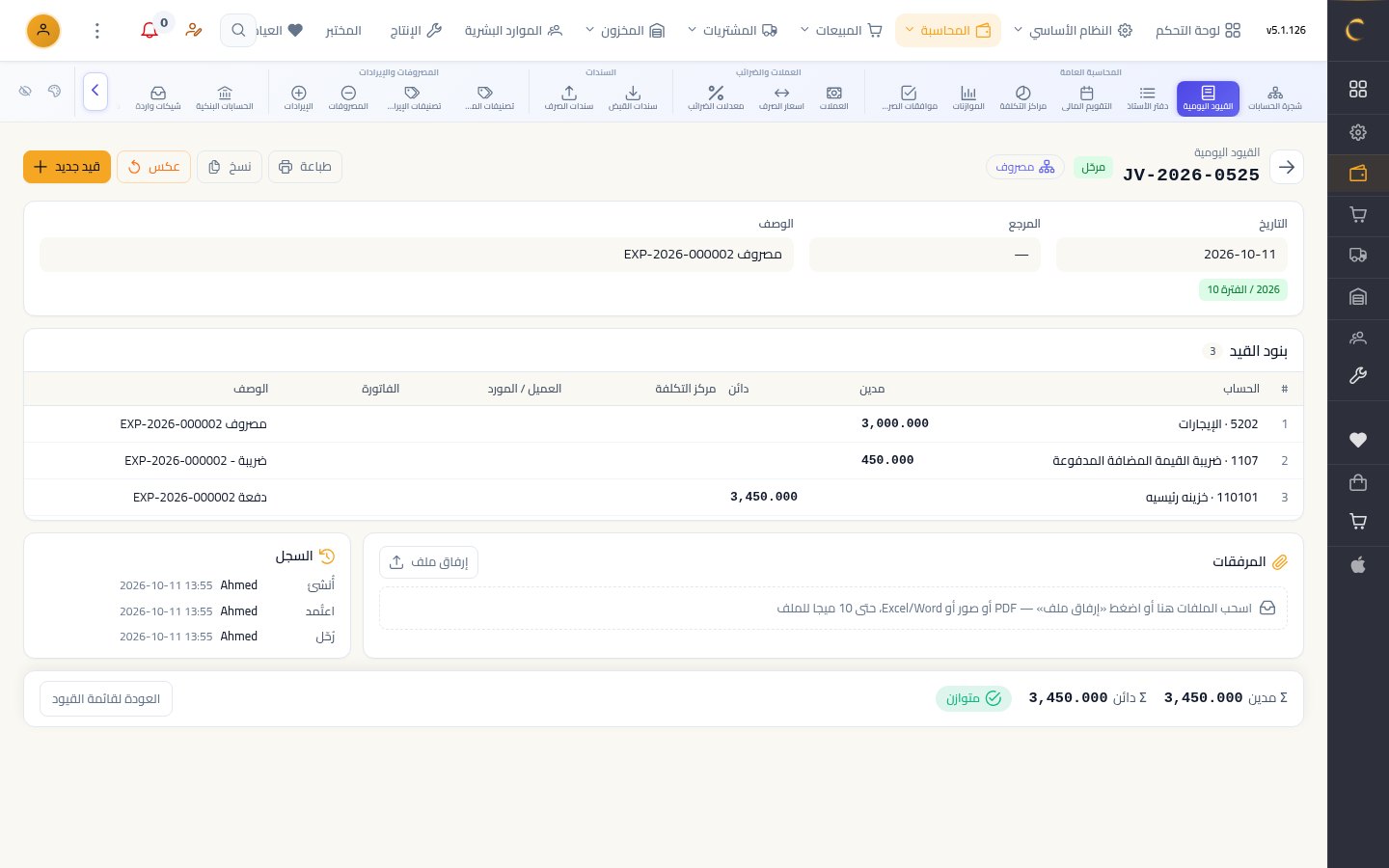This screenshot has width=1389, height=868.
Task: Click the ribbon scroll chevron button
Action: (x=95, y=91)
